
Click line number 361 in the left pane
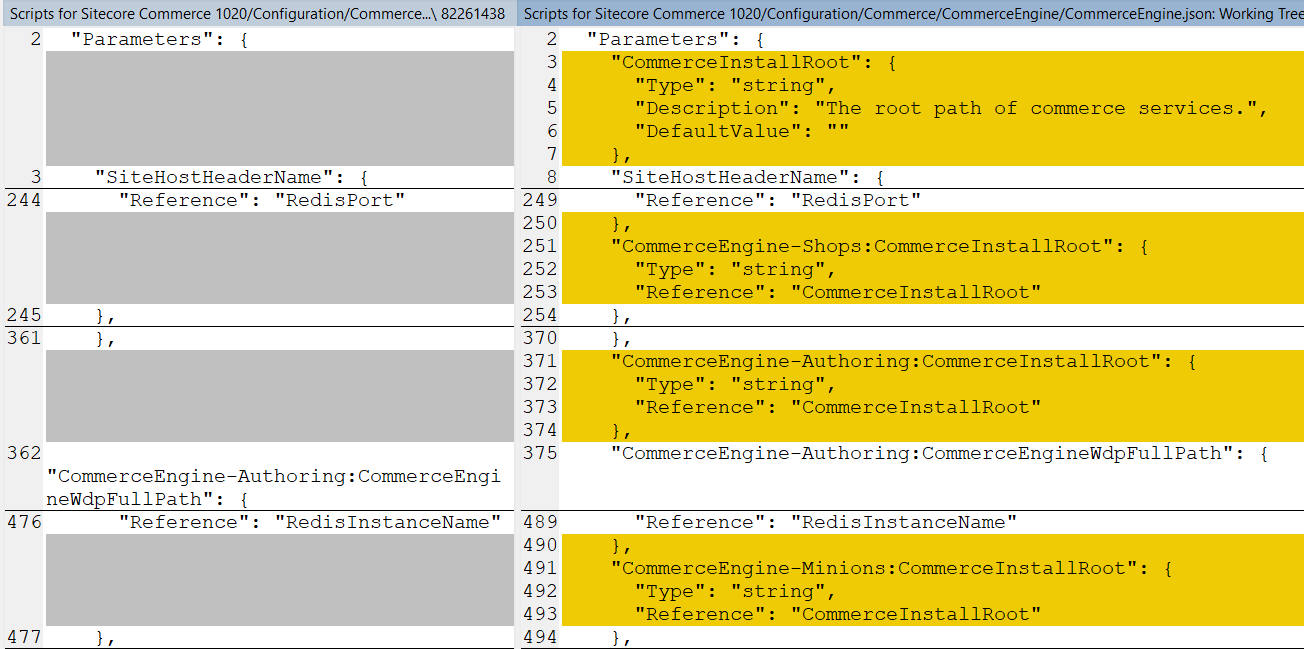click(x=25, y=338)
